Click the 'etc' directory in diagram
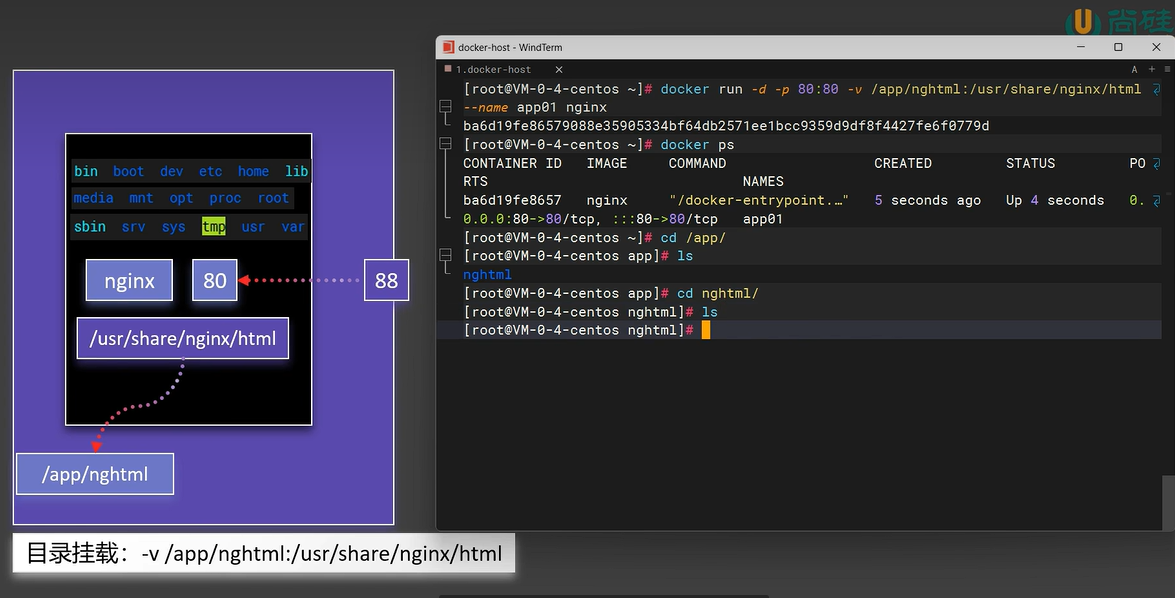This screenshot has width=1175, height=598. point(211,171)
